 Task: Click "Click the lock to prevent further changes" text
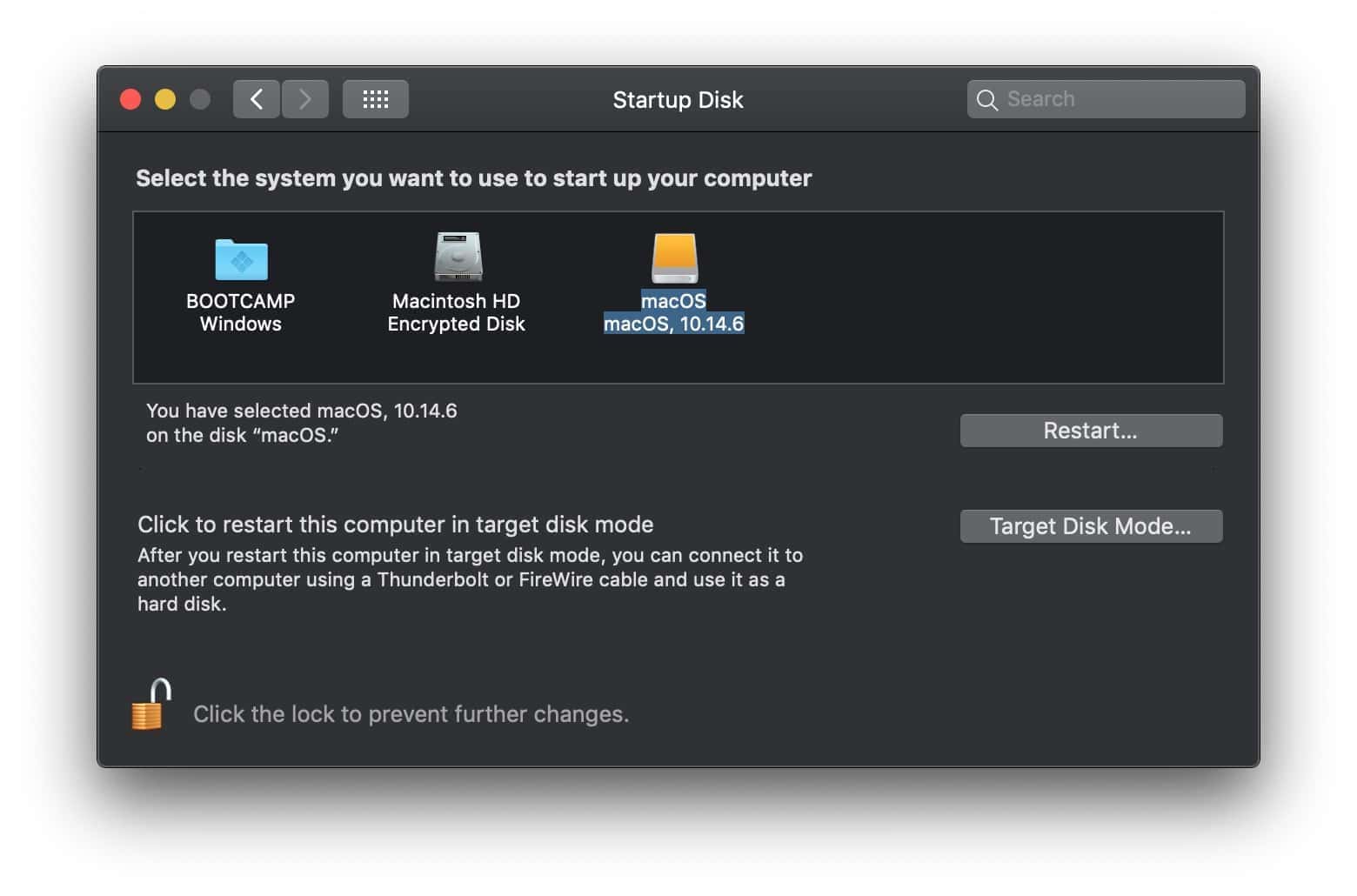pos(411,714)
